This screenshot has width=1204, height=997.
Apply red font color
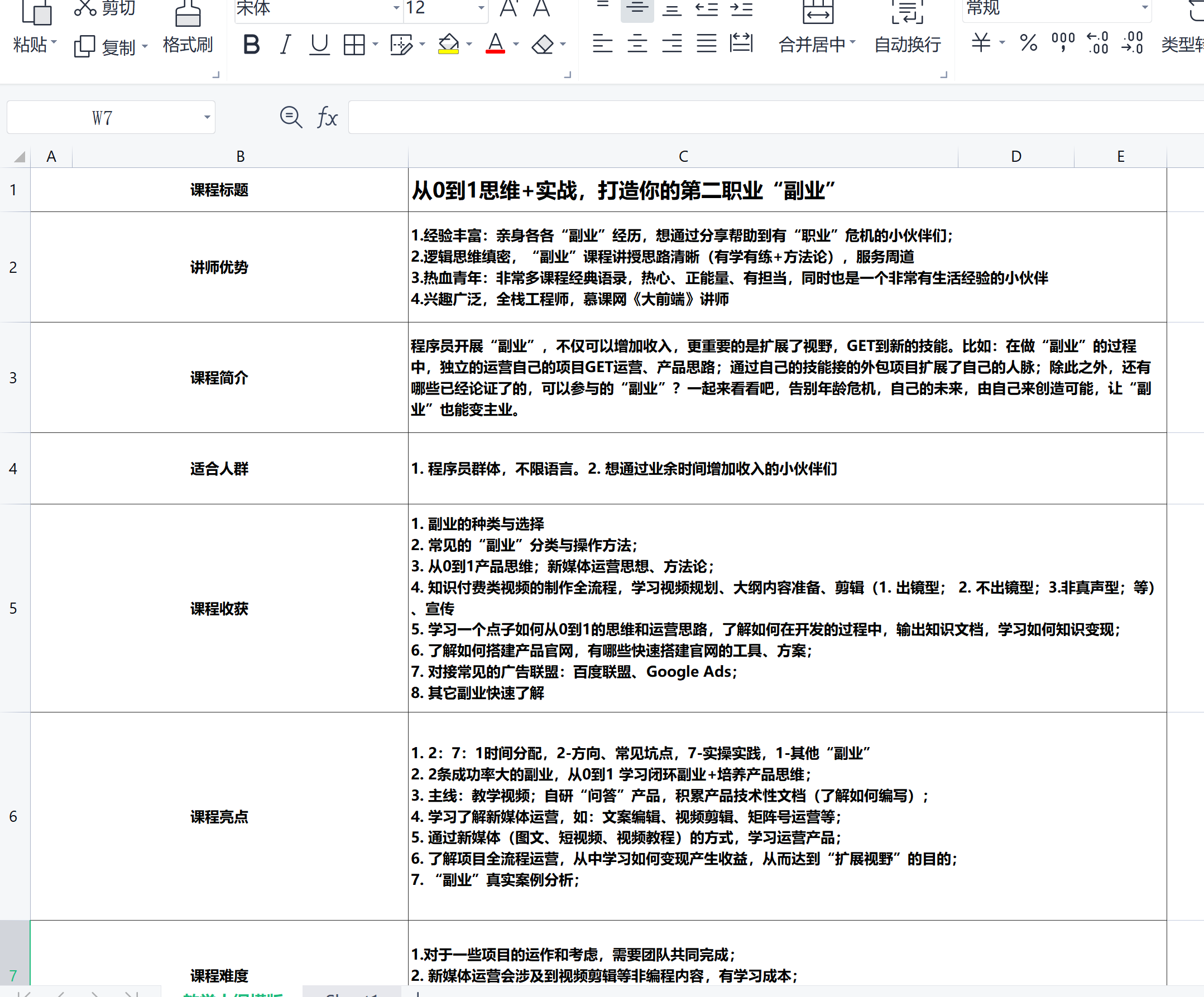coord(495,44)
